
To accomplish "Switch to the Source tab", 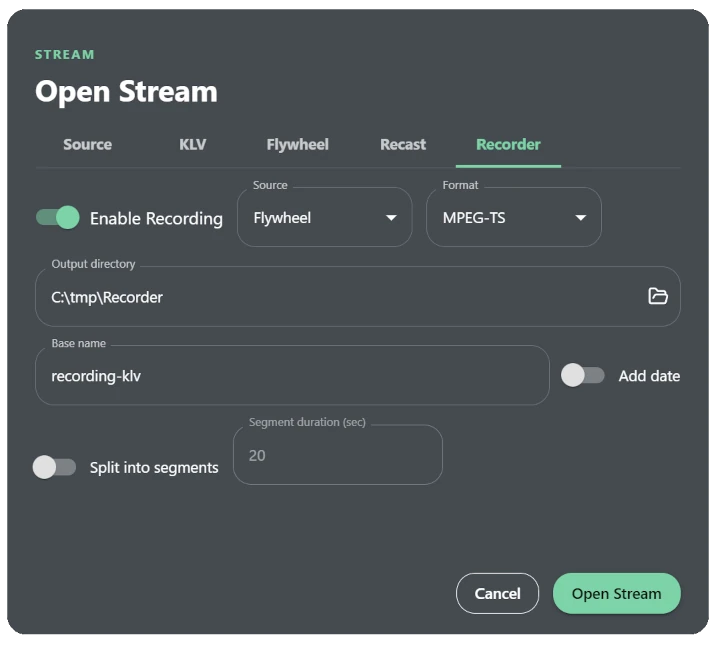I will click(x=88, y=146).
